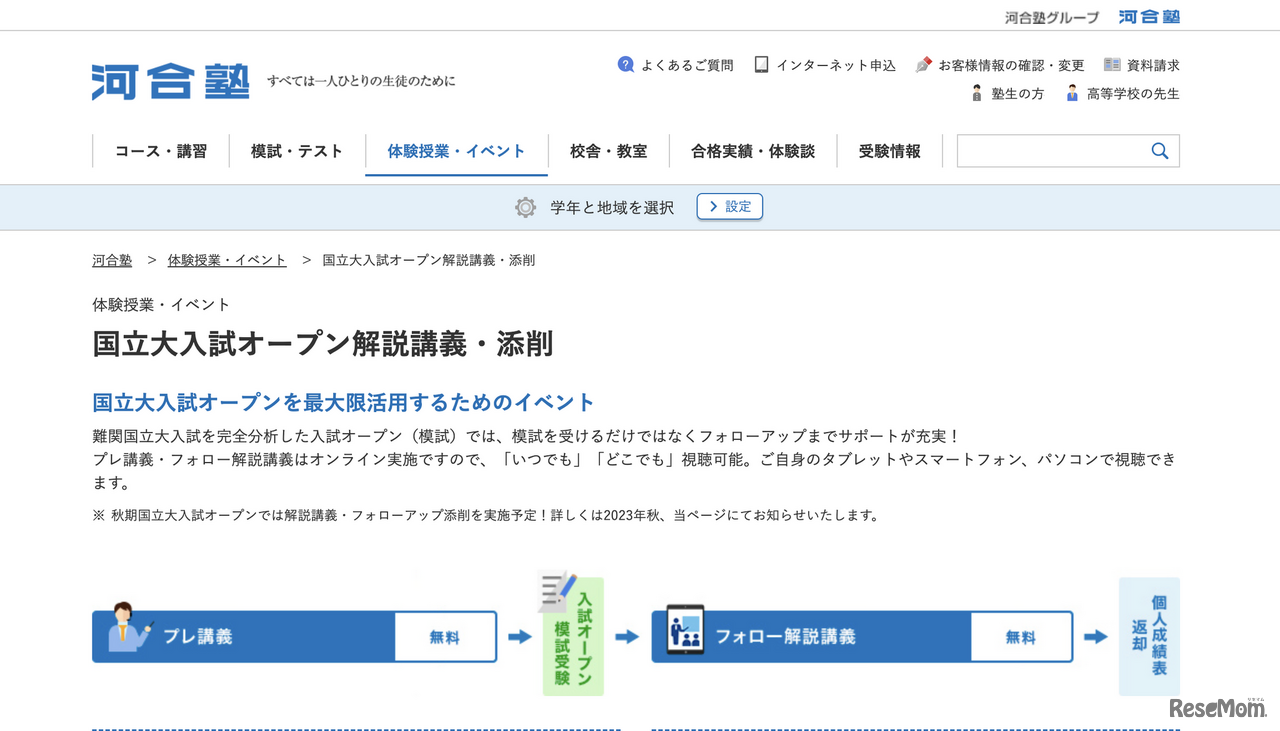This screenshot has width=1280, height=731.
Task: Select the 体験授業・イベント menu tab
Action: 456,151
